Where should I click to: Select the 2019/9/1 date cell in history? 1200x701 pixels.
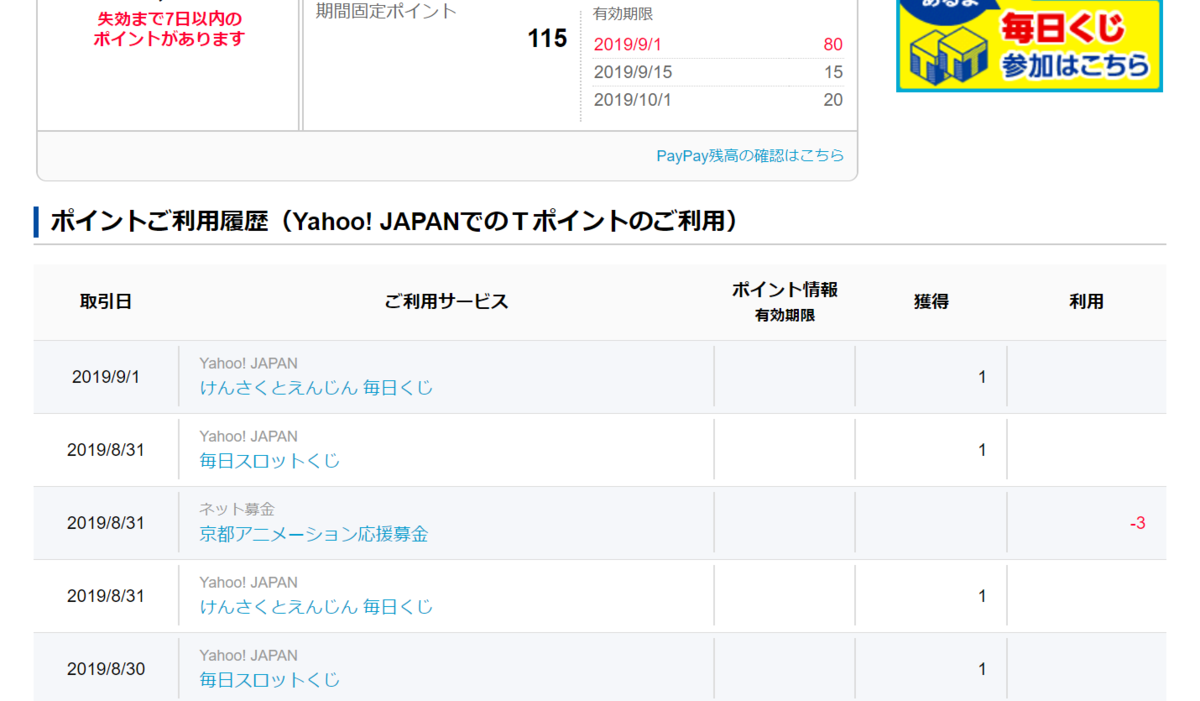pyautogui.click(x=106, y=377)
